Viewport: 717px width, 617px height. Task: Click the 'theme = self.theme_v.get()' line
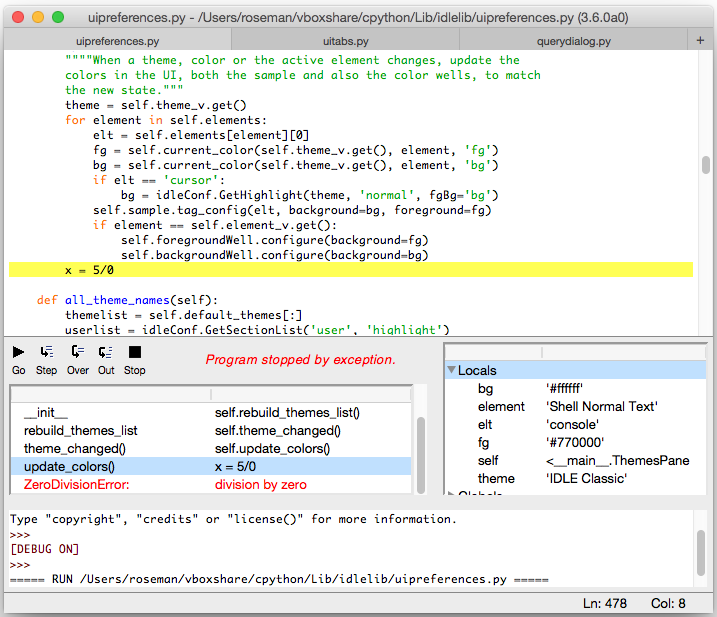click(x=155, y=105)
